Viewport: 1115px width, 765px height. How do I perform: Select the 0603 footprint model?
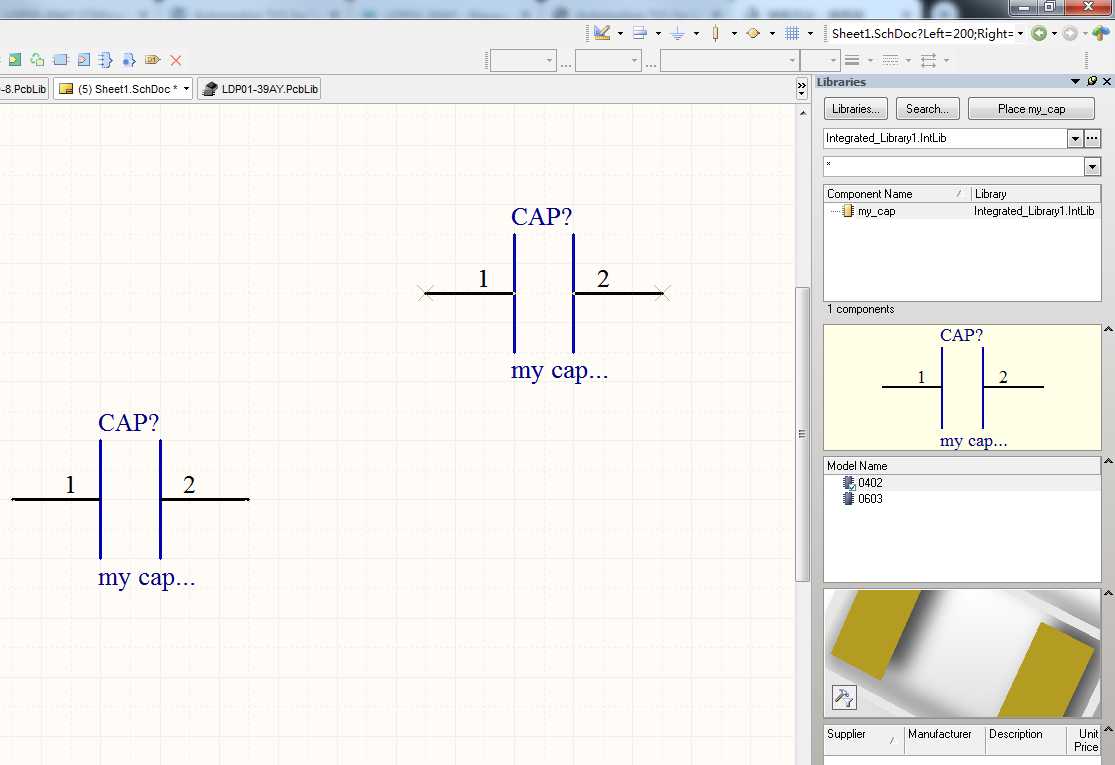point(869,499)
